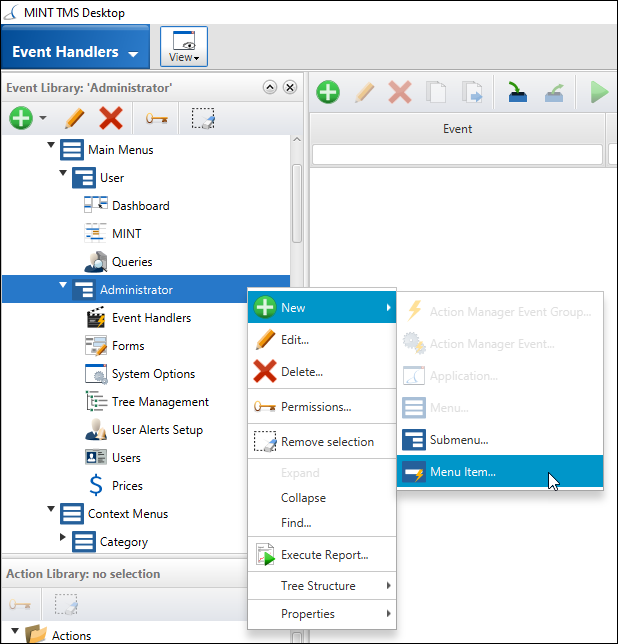Click the New context menu entry

322,307
